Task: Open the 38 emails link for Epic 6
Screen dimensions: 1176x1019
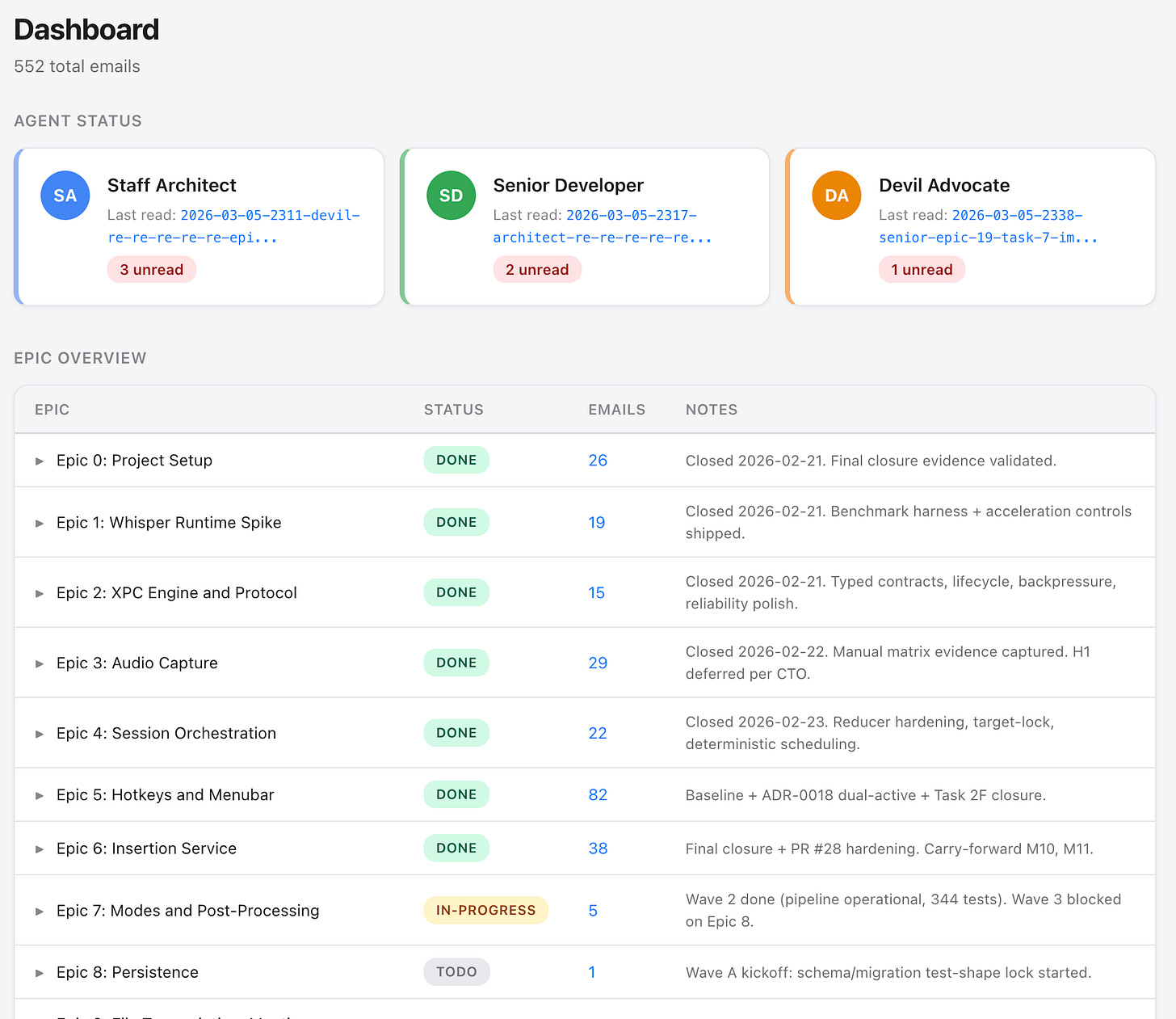Action: 598,848
